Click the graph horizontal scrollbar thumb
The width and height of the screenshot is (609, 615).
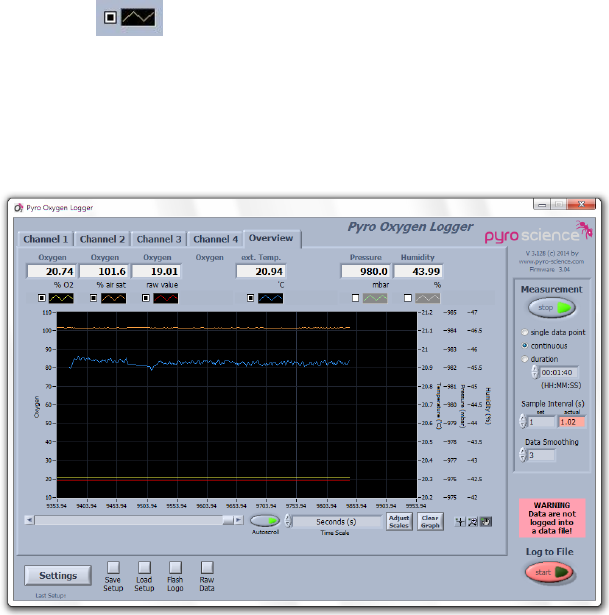point(228,520)
